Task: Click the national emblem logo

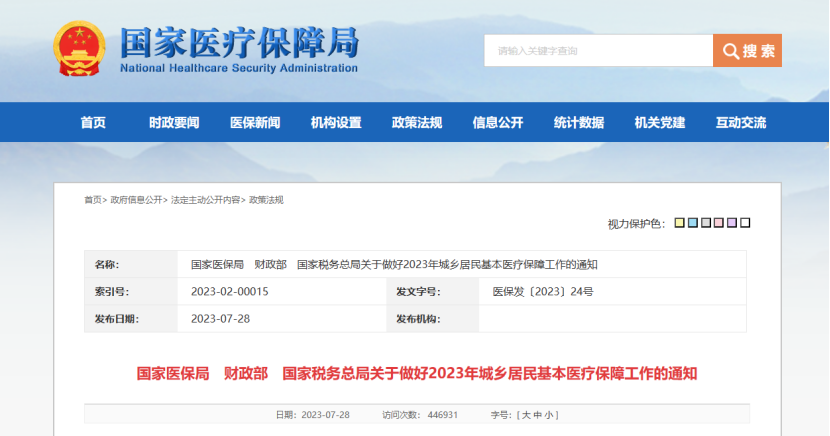Action: pos(78,49)
